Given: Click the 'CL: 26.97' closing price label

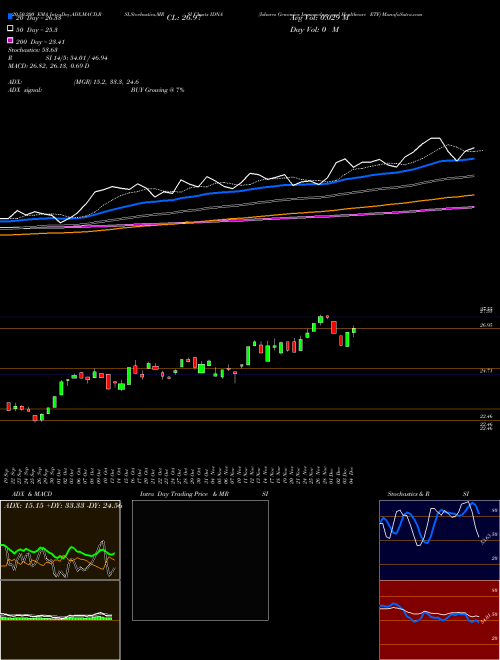Looking at the screenshot, I should [184, 18].
